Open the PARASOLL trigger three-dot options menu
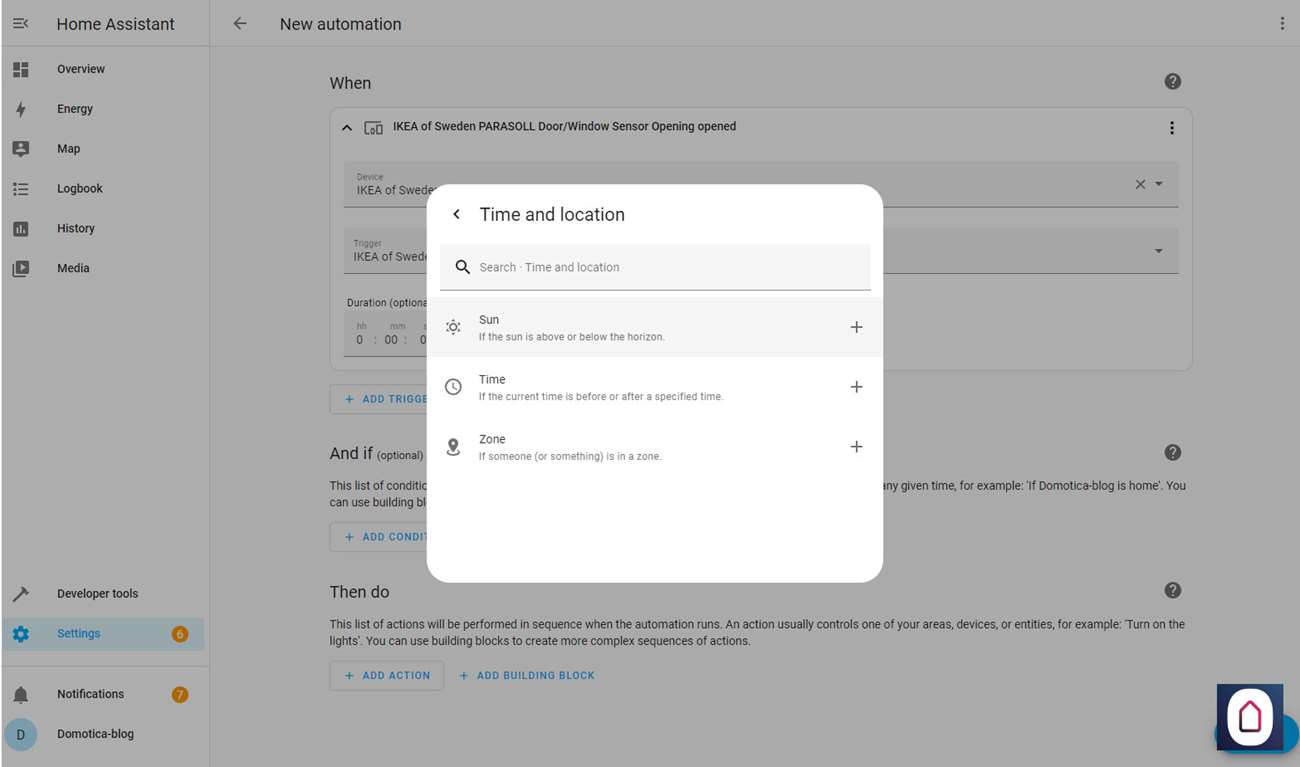The image size is (1300, 767). tap(1172, 128)
